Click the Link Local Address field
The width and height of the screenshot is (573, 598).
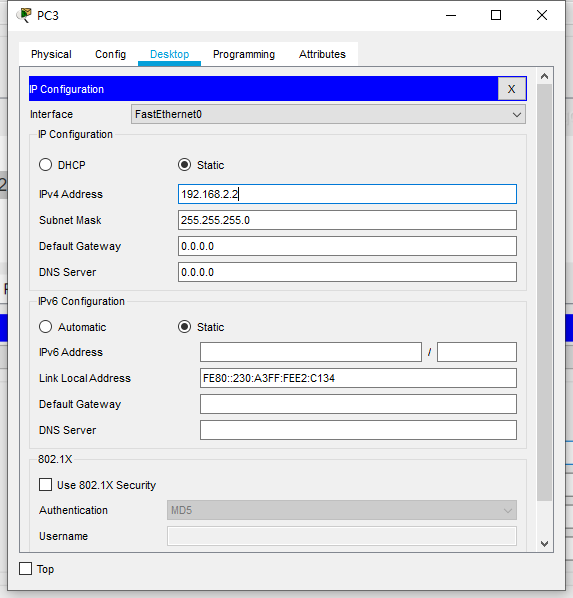(358, 378)
